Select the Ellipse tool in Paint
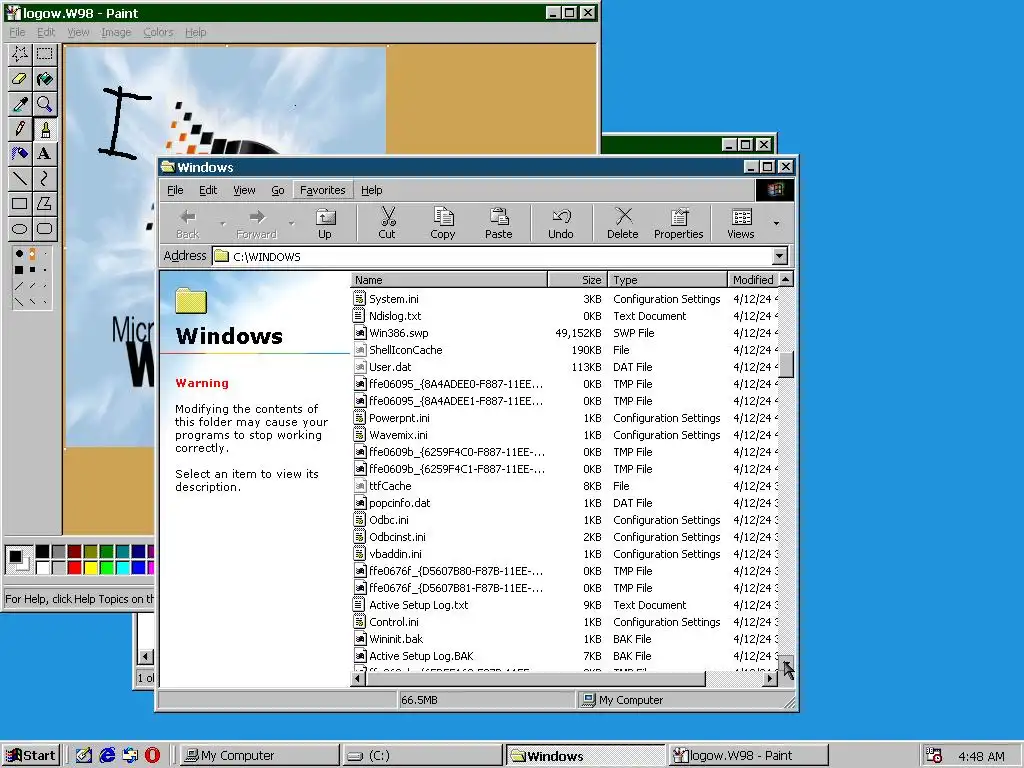Viewport: 1024px width, 768px height. click(20, 229)
